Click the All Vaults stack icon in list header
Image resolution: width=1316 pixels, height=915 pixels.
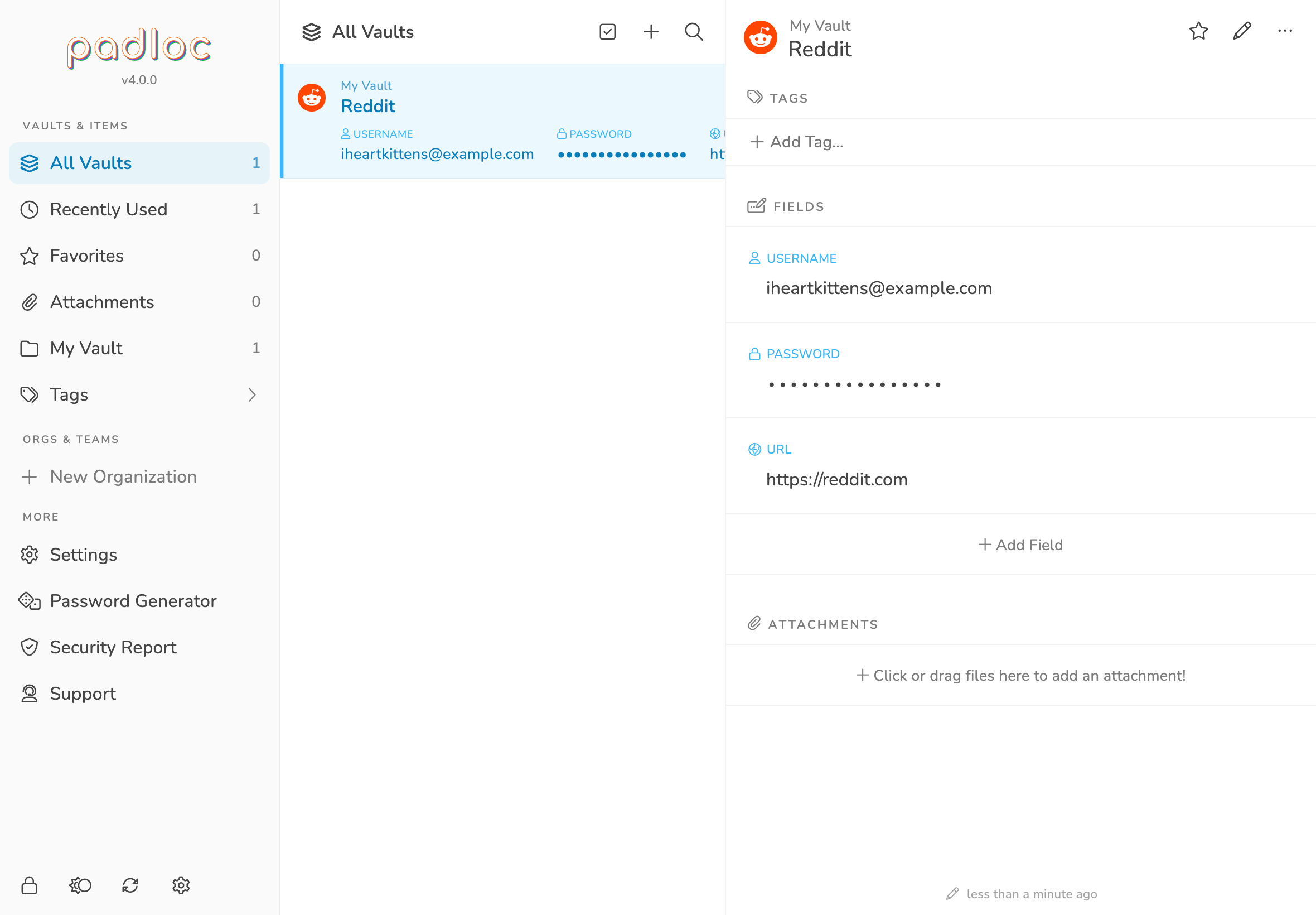312,32
